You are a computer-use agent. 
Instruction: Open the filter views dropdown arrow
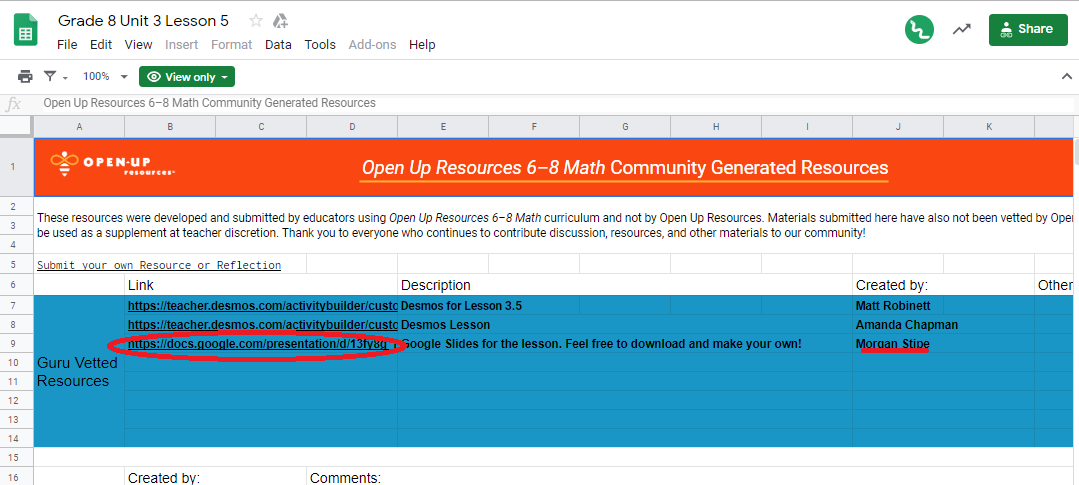pyautogui.click(x=65, y=78)
